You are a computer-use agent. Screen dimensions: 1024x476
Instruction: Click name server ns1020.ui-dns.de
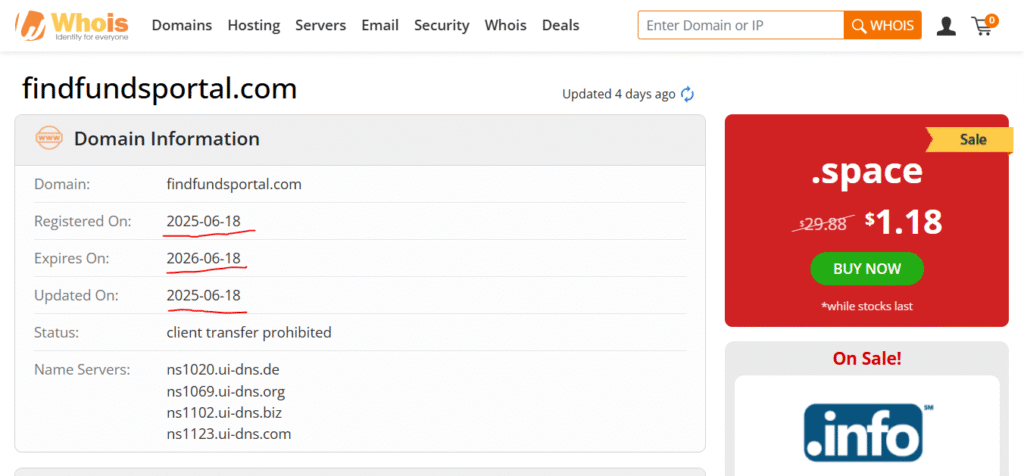(x=223, y=370)
